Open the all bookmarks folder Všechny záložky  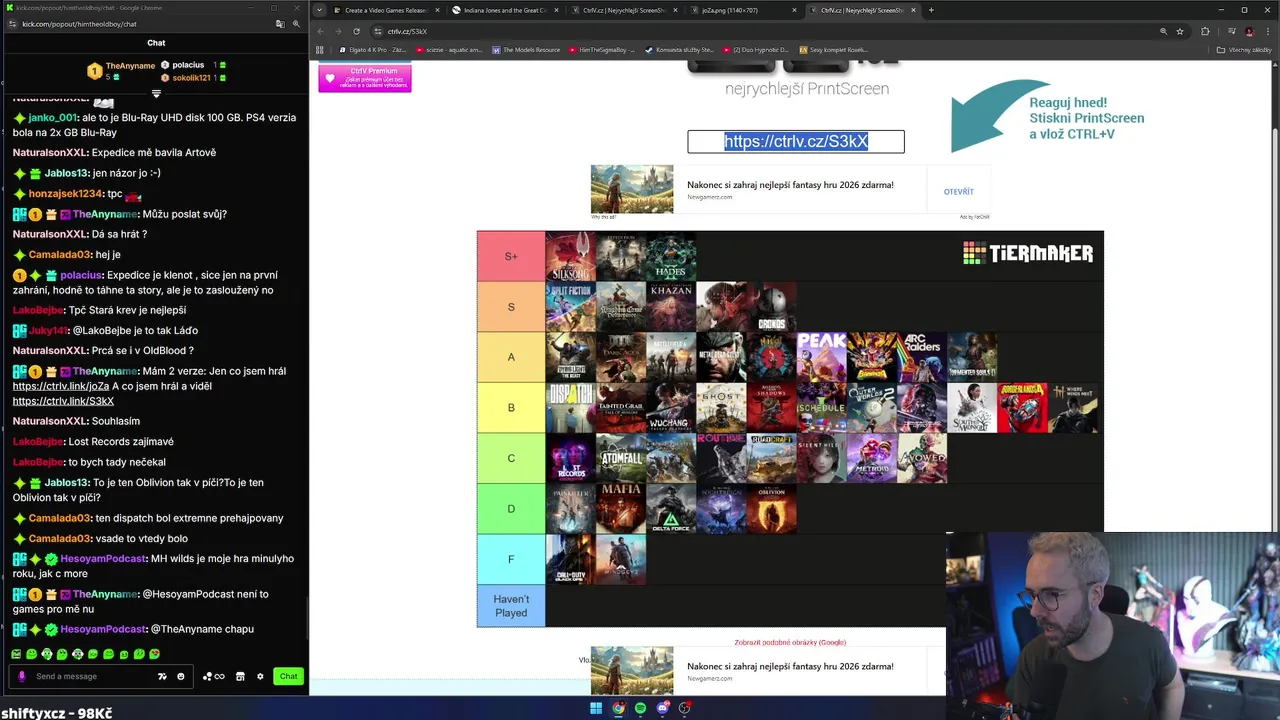(1244, 50)
